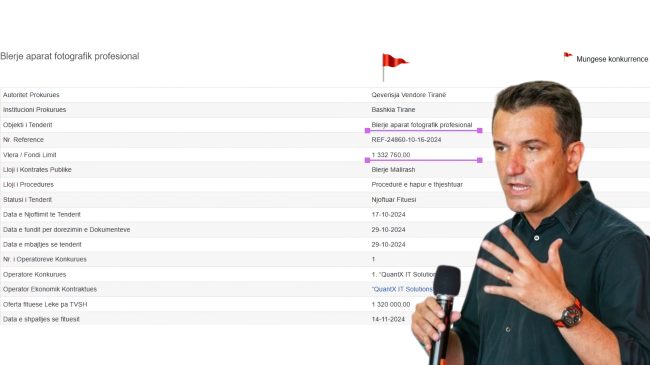This screenshot has height=365, width=650.
Task: Select the value 1 332 760,00
Action: point(391,155)
